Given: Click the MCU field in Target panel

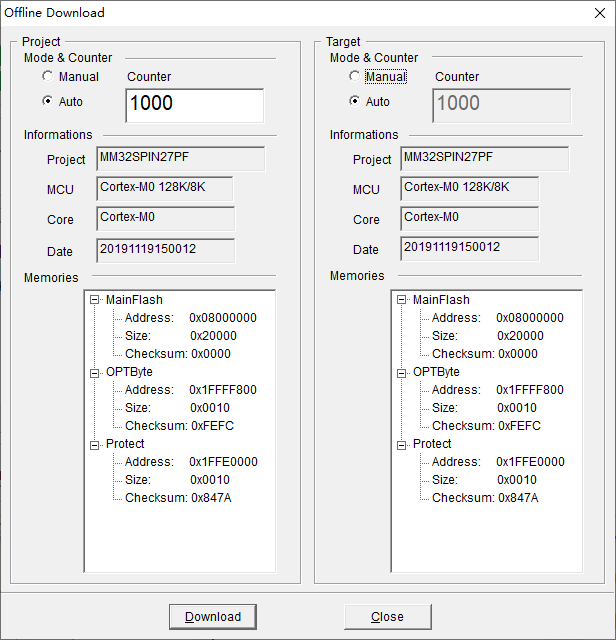Looking at the screenshot, I should coord(469,188).
